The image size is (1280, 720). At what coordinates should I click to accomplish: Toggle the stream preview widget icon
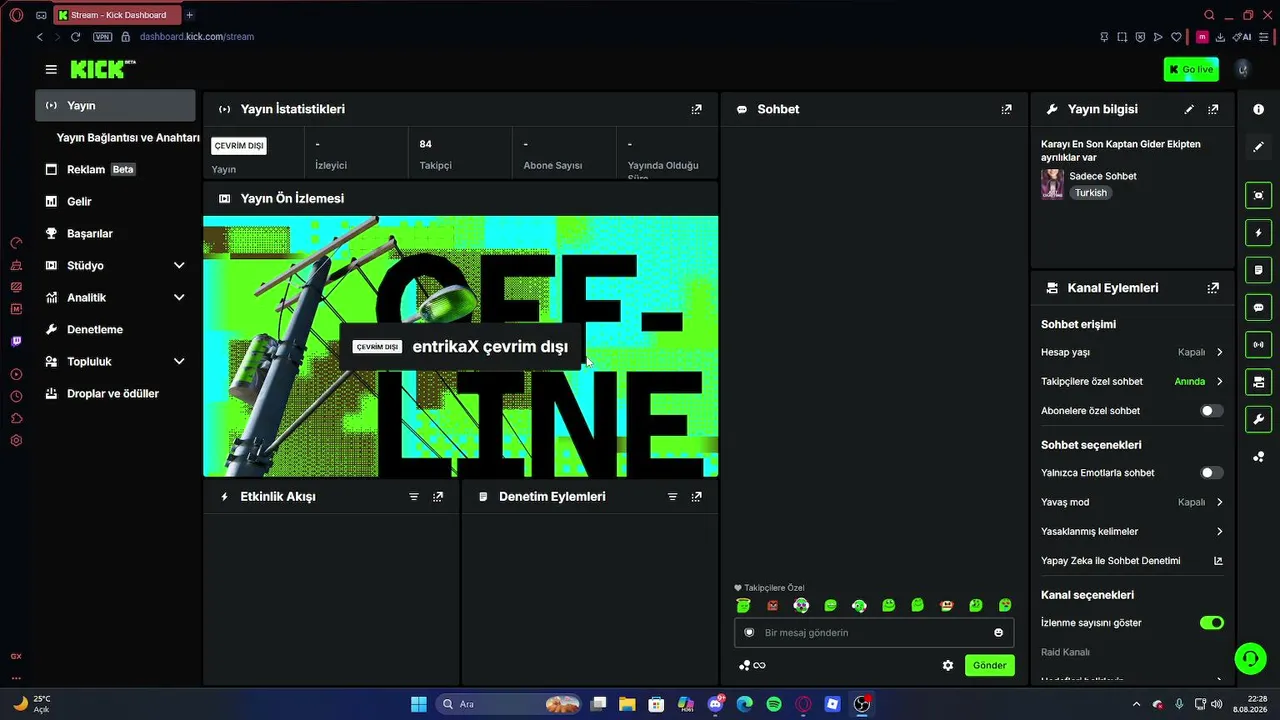1258,195
